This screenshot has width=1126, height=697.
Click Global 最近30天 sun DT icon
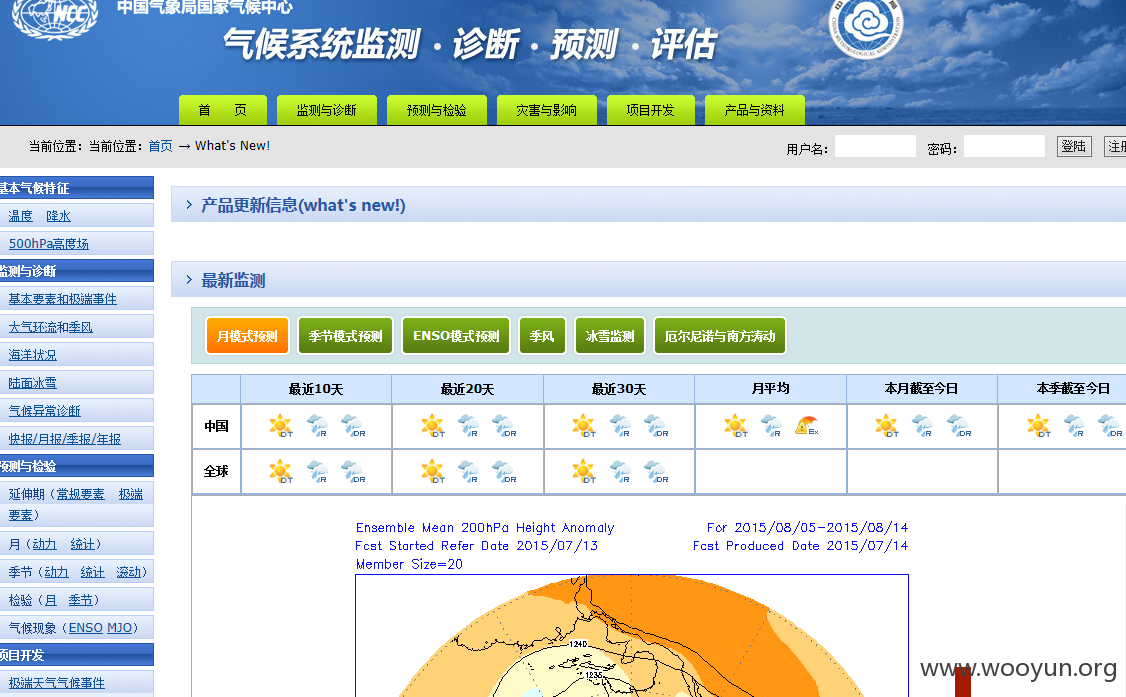click(x=584, y=472)
